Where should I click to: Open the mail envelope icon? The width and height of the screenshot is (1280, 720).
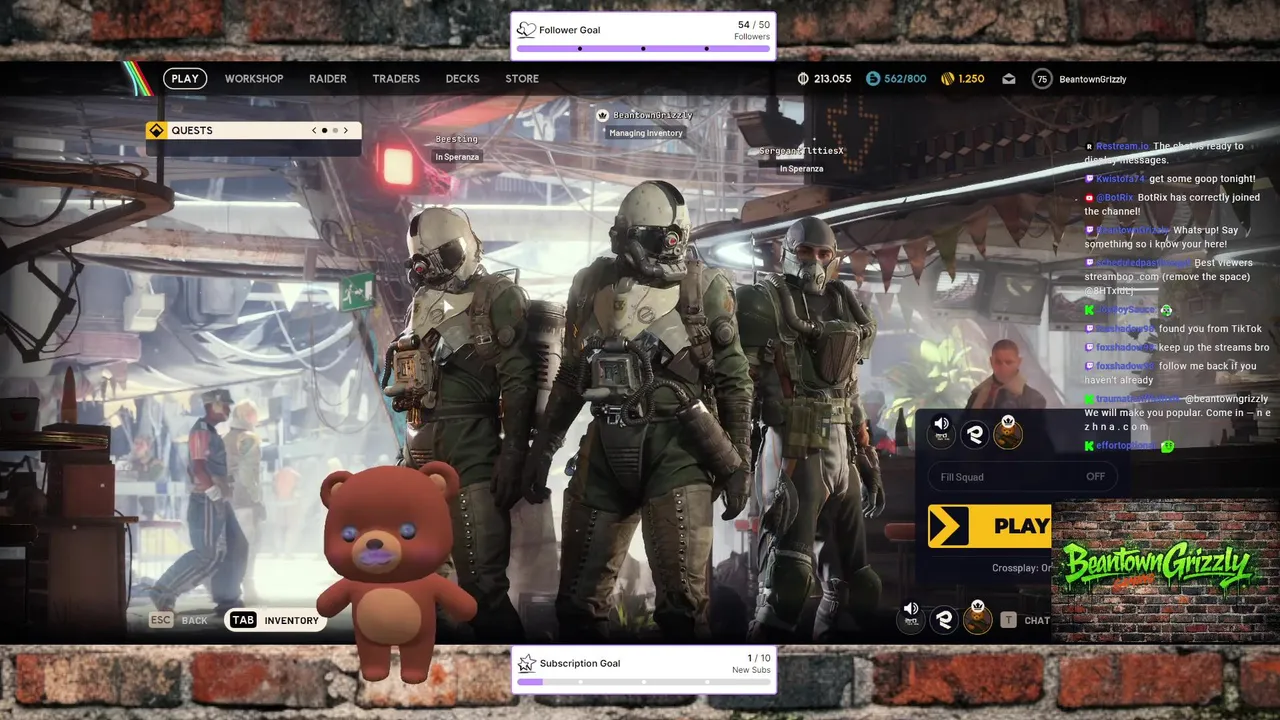(1009, 79)
